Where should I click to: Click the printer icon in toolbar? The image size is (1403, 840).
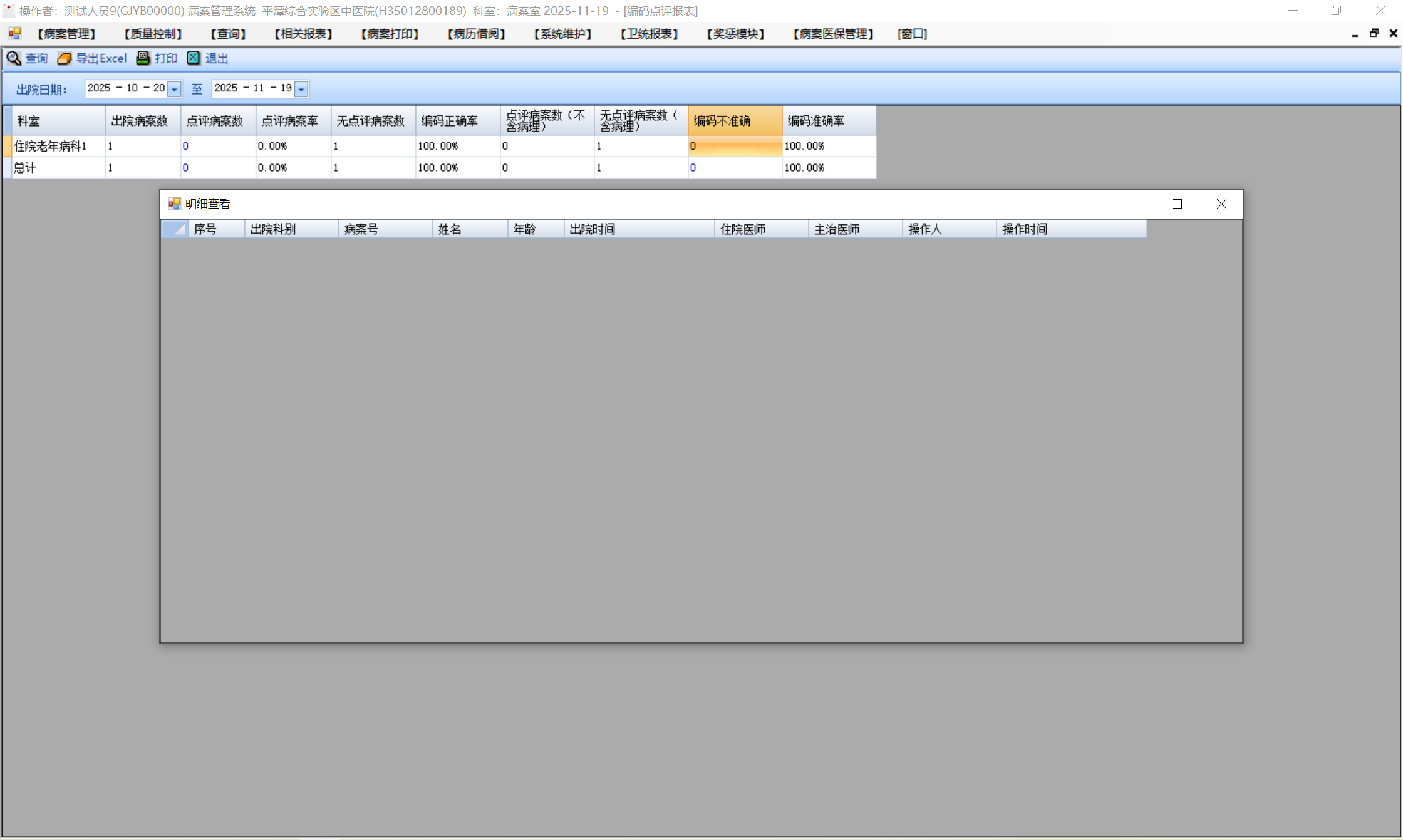pyautogui.click(x=143, y=58)
